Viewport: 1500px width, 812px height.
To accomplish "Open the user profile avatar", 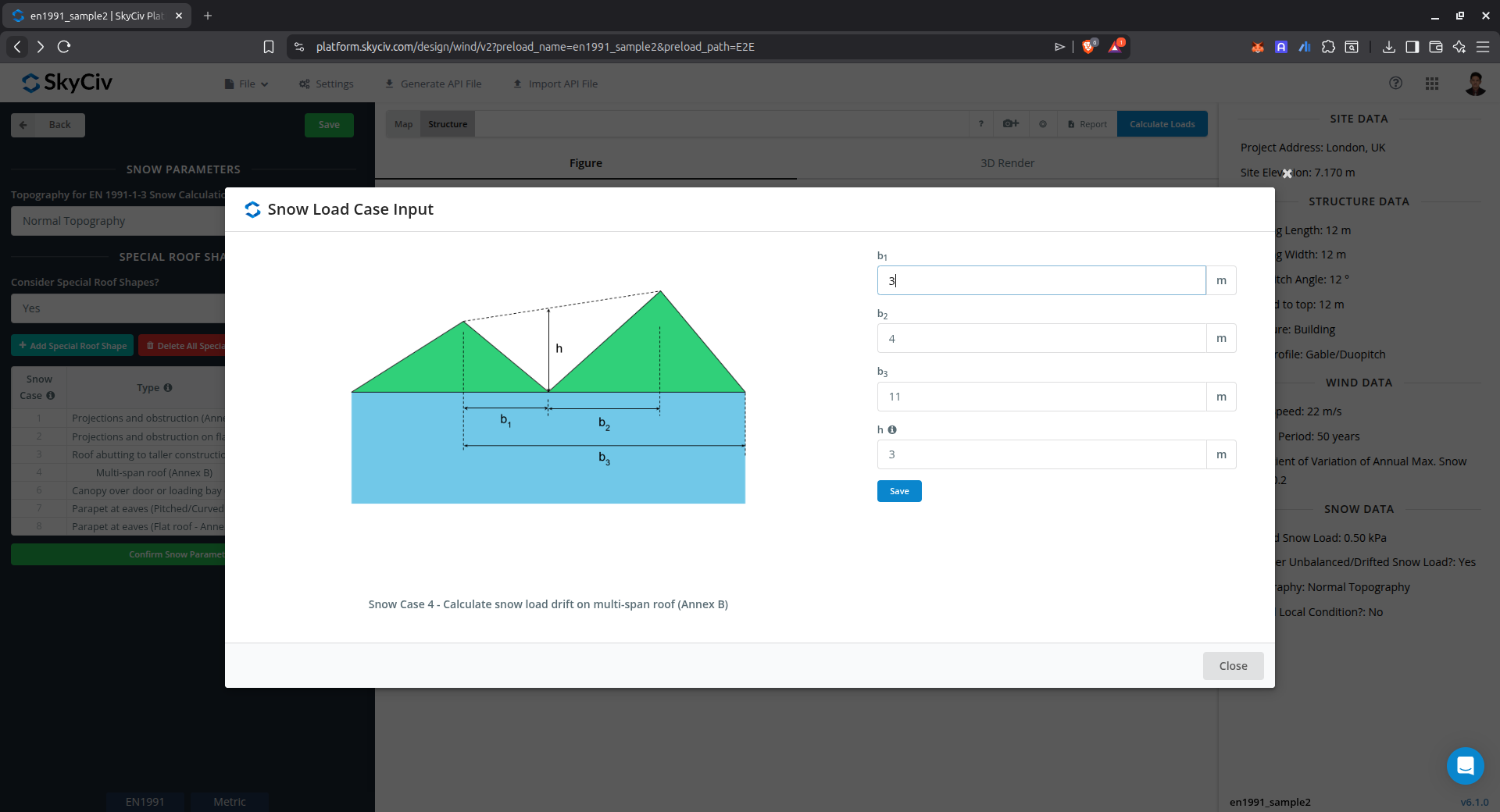I will 1475,84.
